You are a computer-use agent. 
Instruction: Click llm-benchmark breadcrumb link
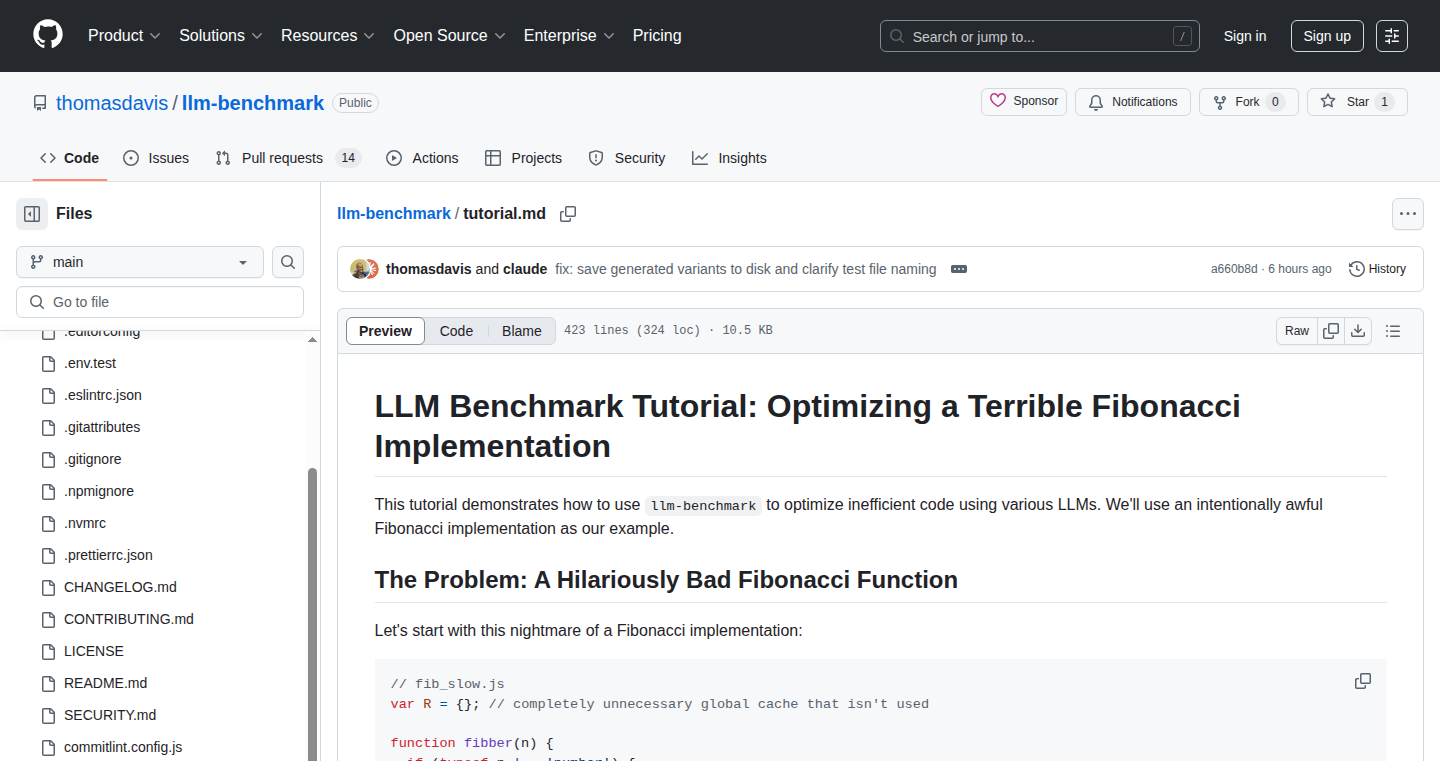(x=394, y=213)
